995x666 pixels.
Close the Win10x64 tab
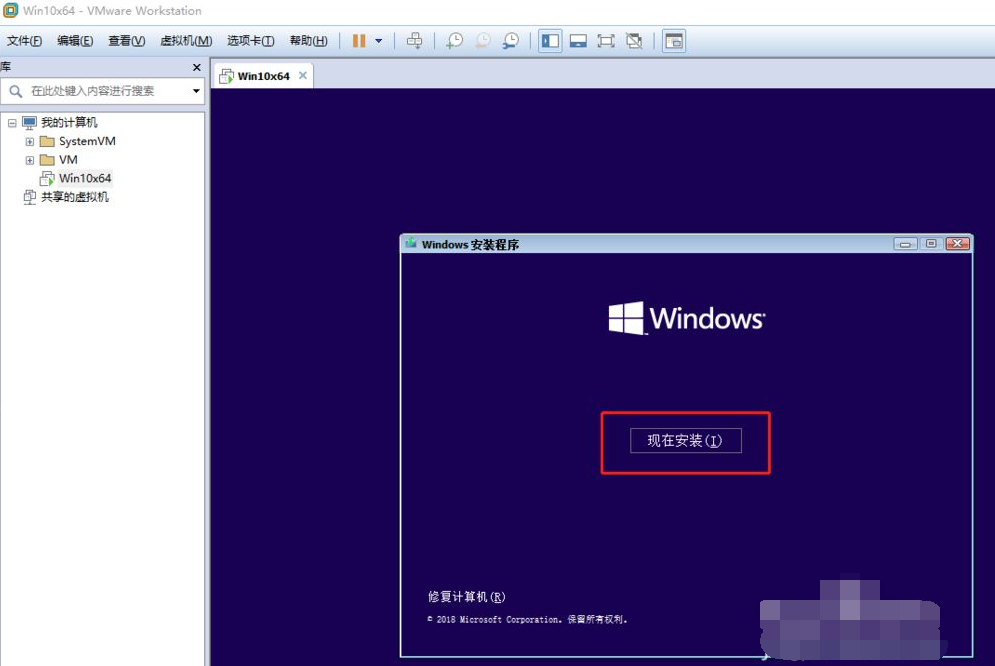tap(303, 76)
